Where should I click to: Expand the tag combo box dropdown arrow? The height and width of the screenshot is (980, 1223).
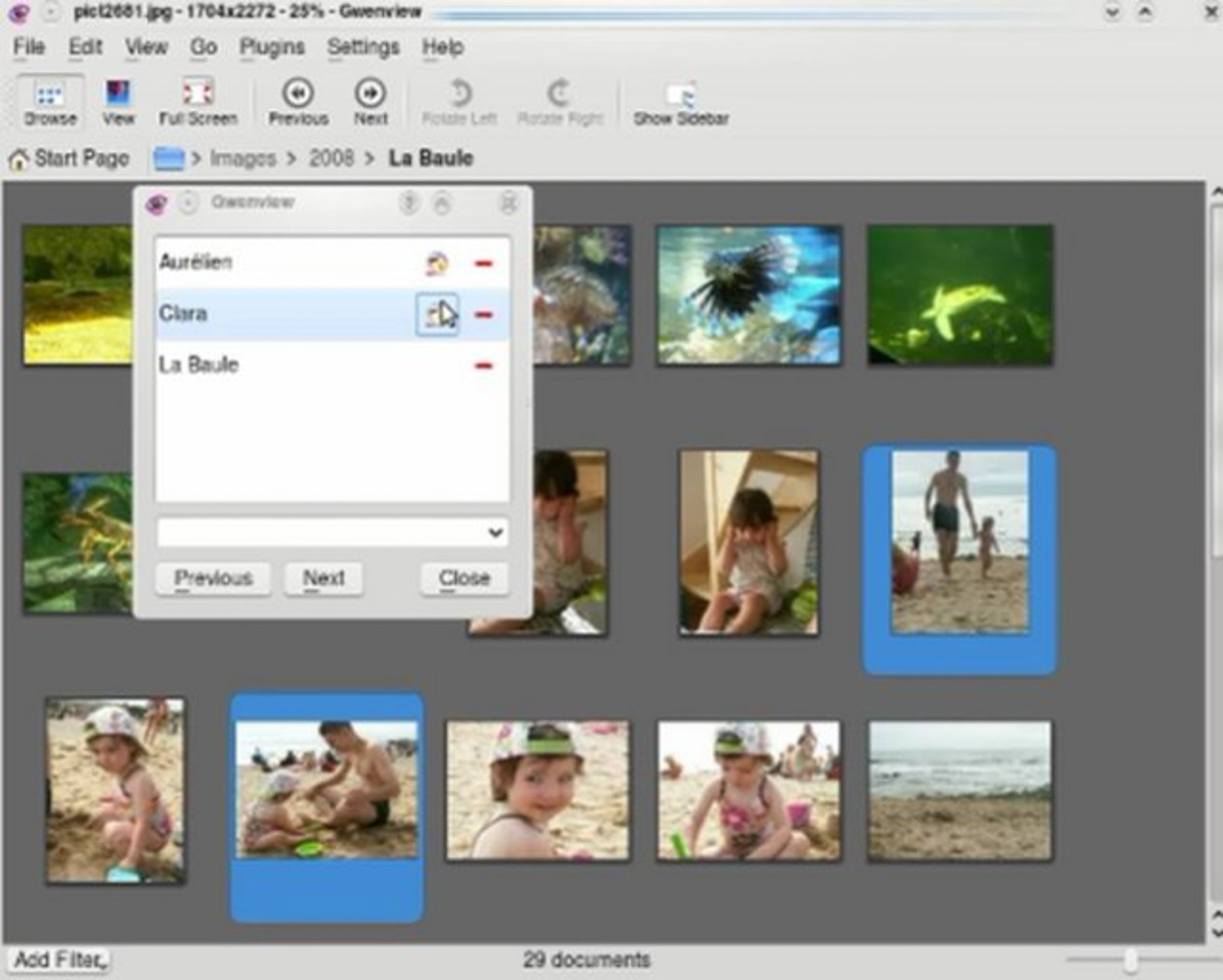(496, 532)
